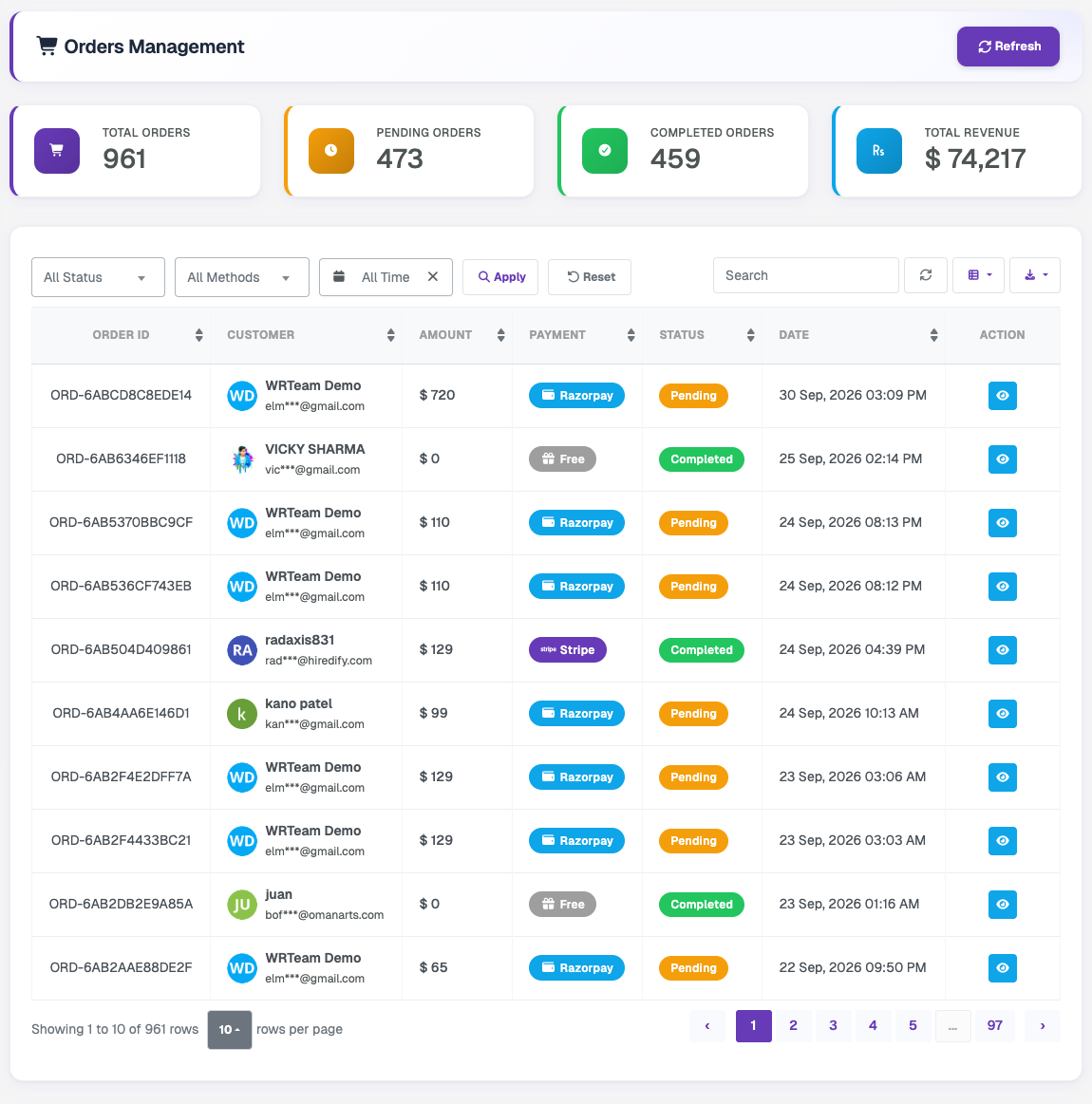Open the All Status filter dropdown

point(98,277)
